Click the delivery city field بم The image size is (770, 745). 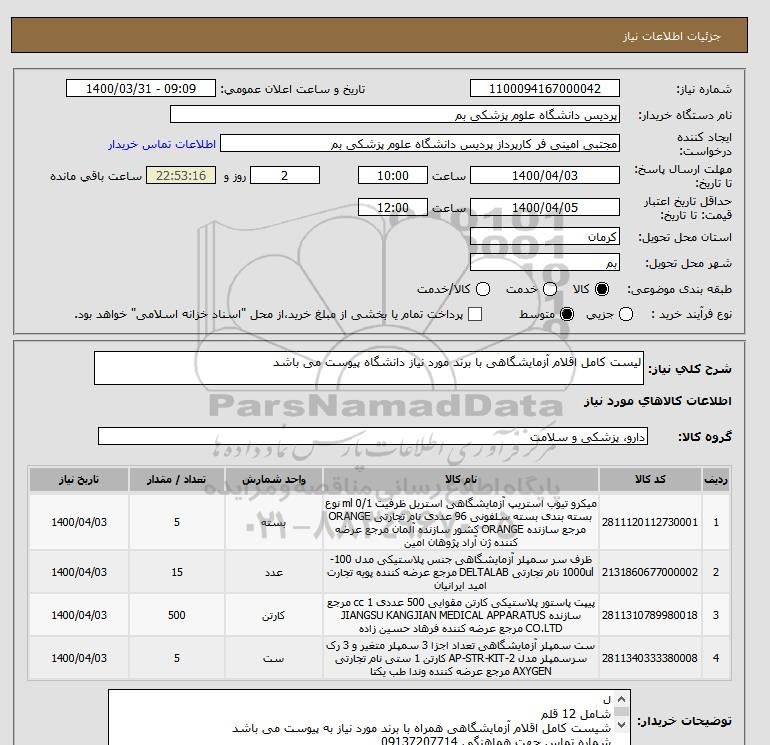point(545,263)
